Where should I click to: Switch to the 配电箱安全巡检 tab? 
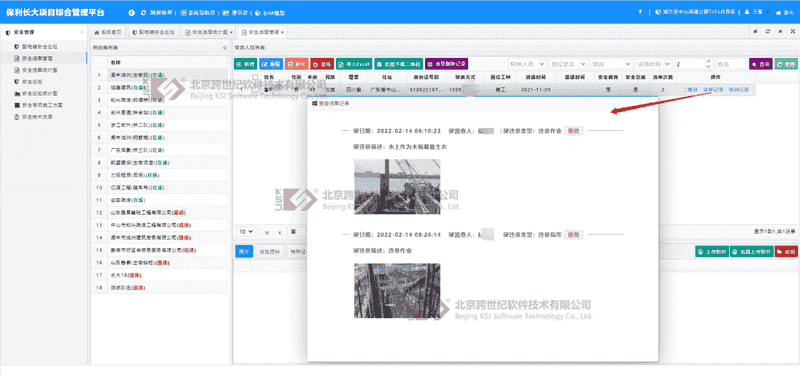coord(153,32)
